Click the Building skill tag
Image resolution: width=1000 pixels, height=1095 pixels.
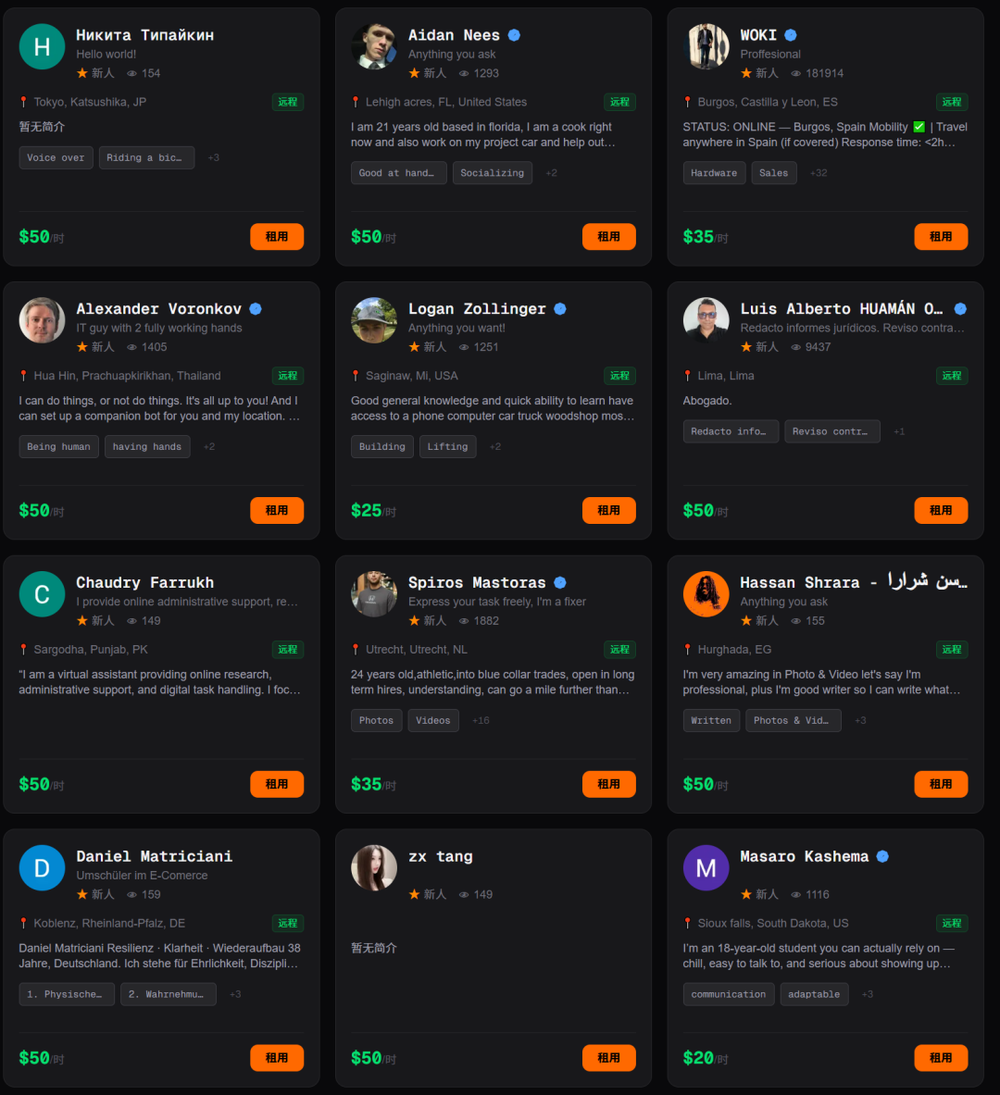click(x=382, y=447)
